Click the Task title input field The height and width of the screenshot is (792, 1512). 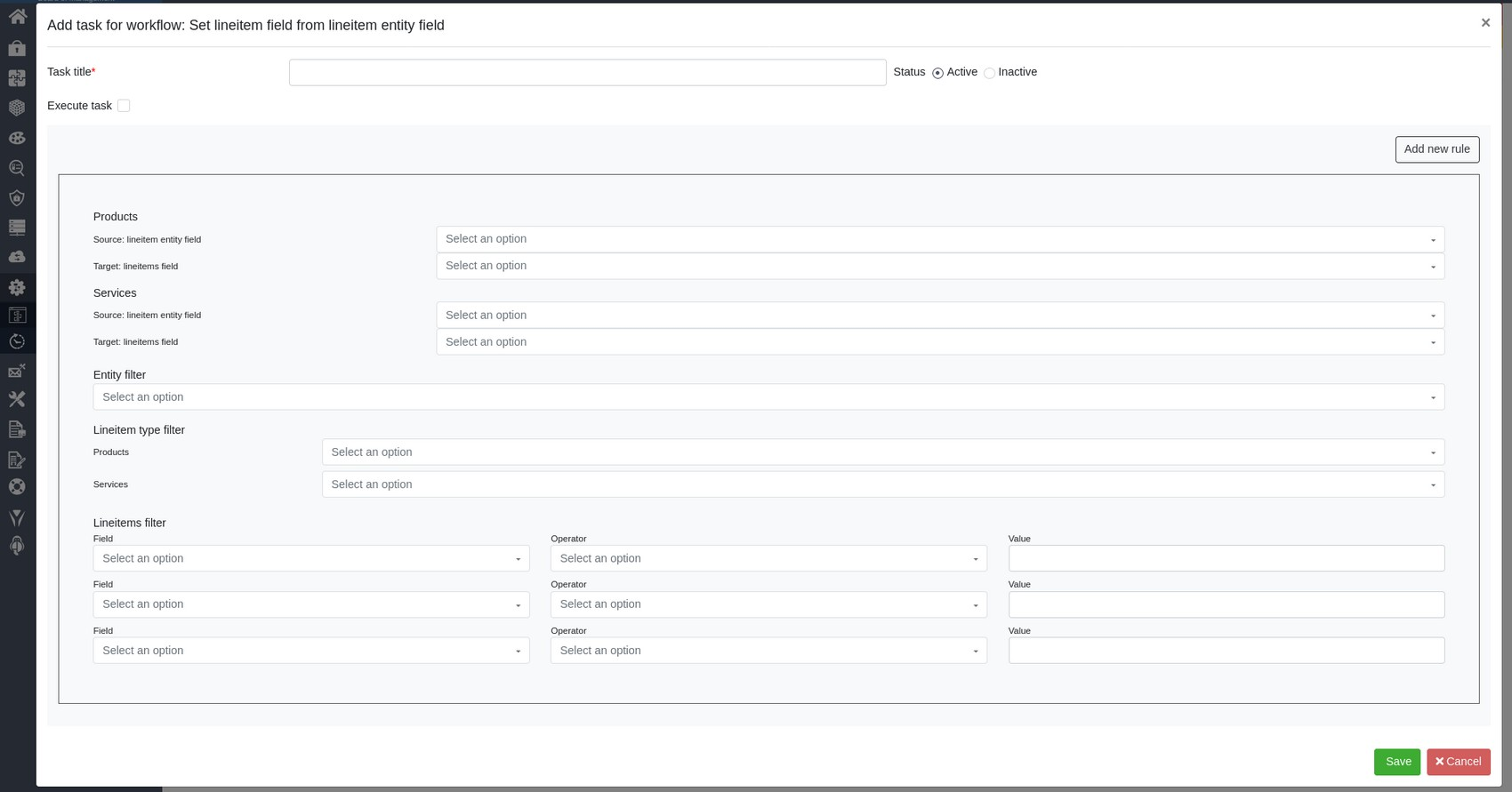(x=587, y=72)
